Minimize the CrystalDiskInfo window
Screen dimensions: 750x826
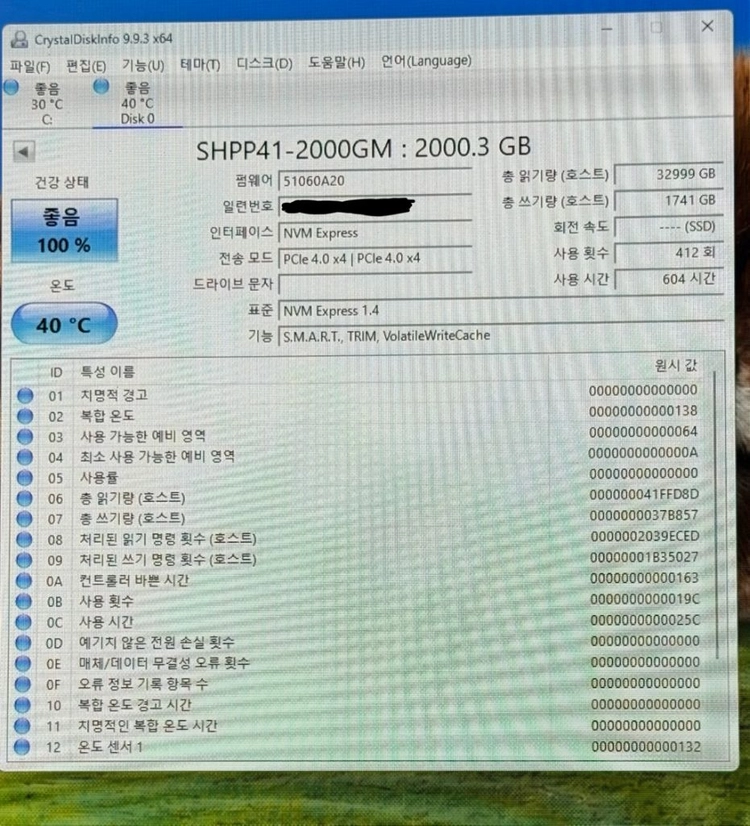[x=607, y=29]
